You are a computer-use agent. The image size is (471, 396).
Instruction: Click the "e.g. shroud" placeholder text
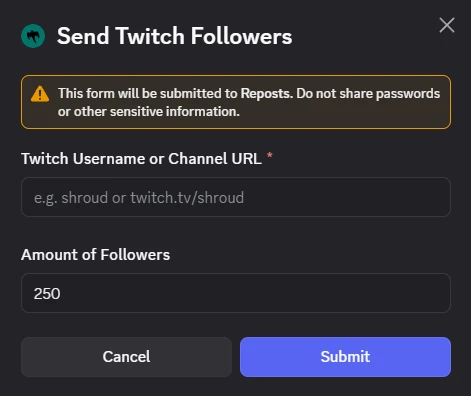71,198
